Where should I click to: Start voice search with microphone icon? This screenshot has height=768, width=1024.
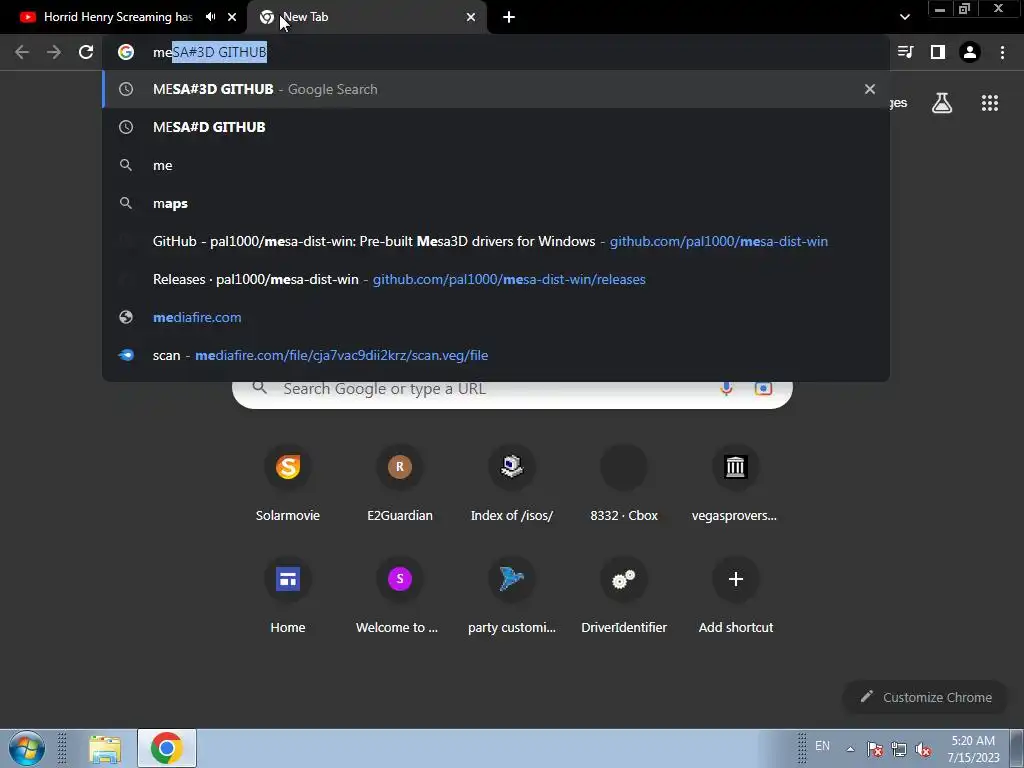pyautogui.click(x=726, y=389)
